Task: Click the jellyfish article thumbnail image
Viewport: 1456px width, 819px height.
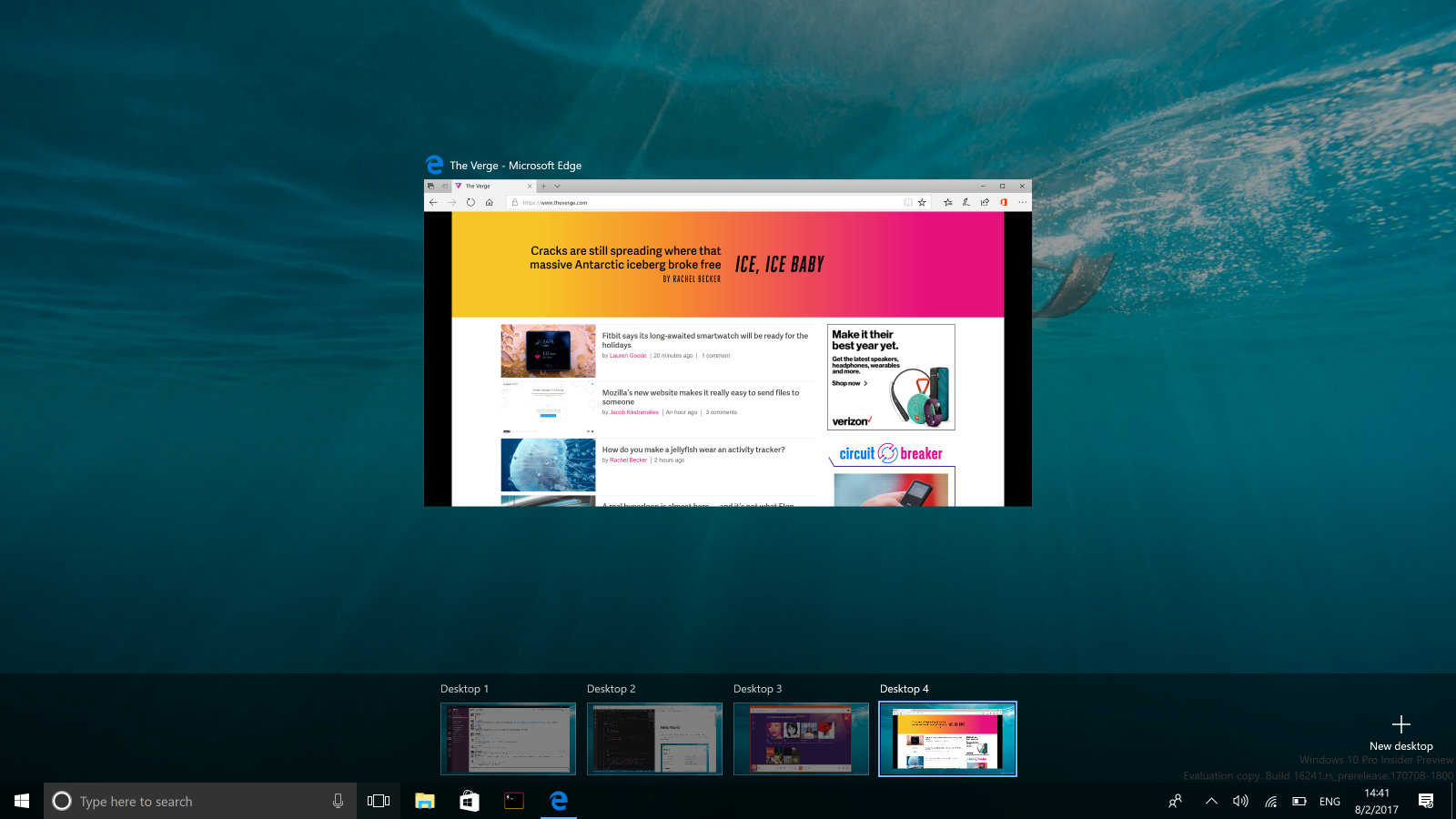Action: point(548,465)
